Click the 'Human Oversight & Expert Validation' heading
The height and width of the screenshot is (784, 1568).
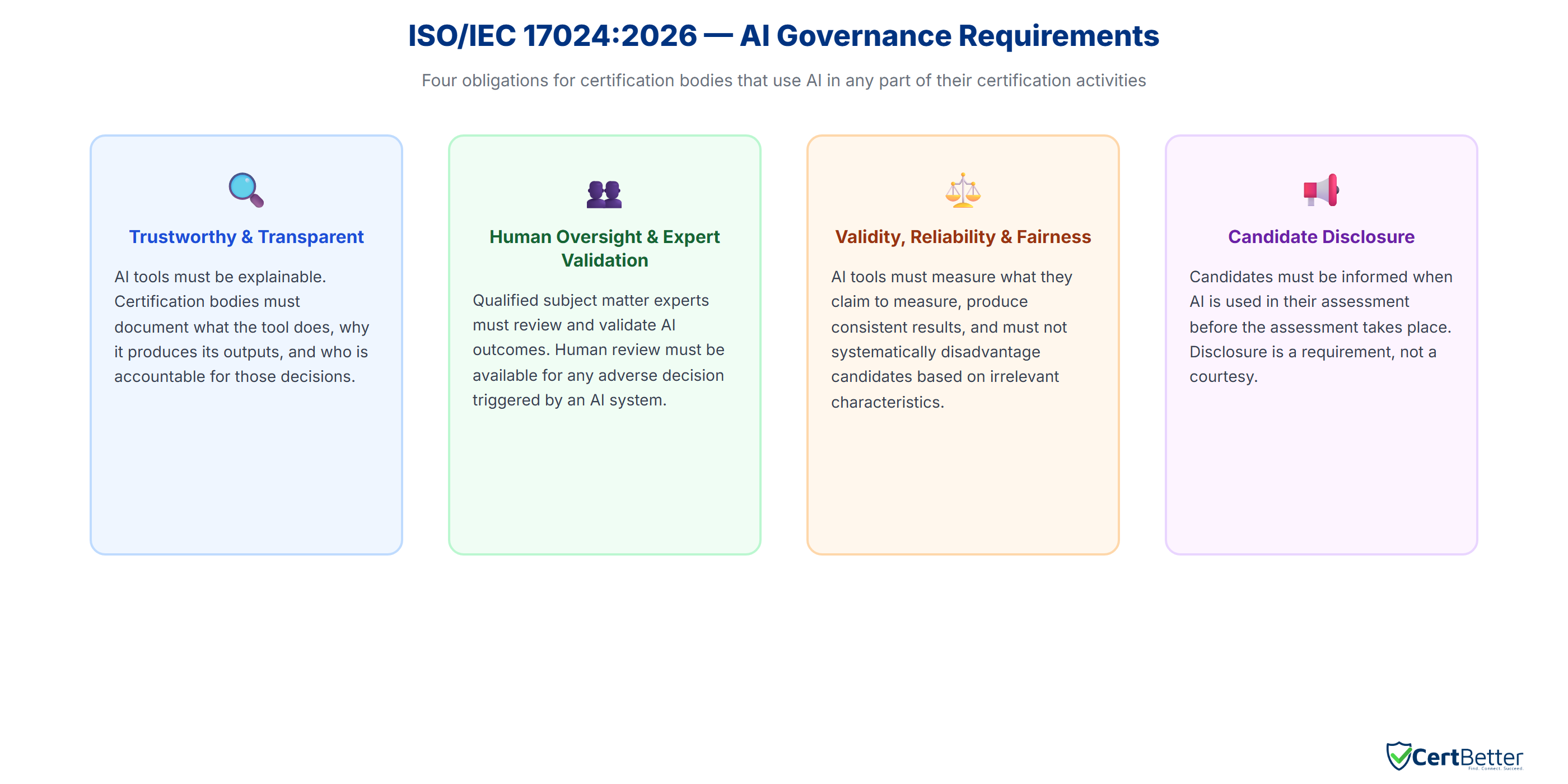coord(604,248)
